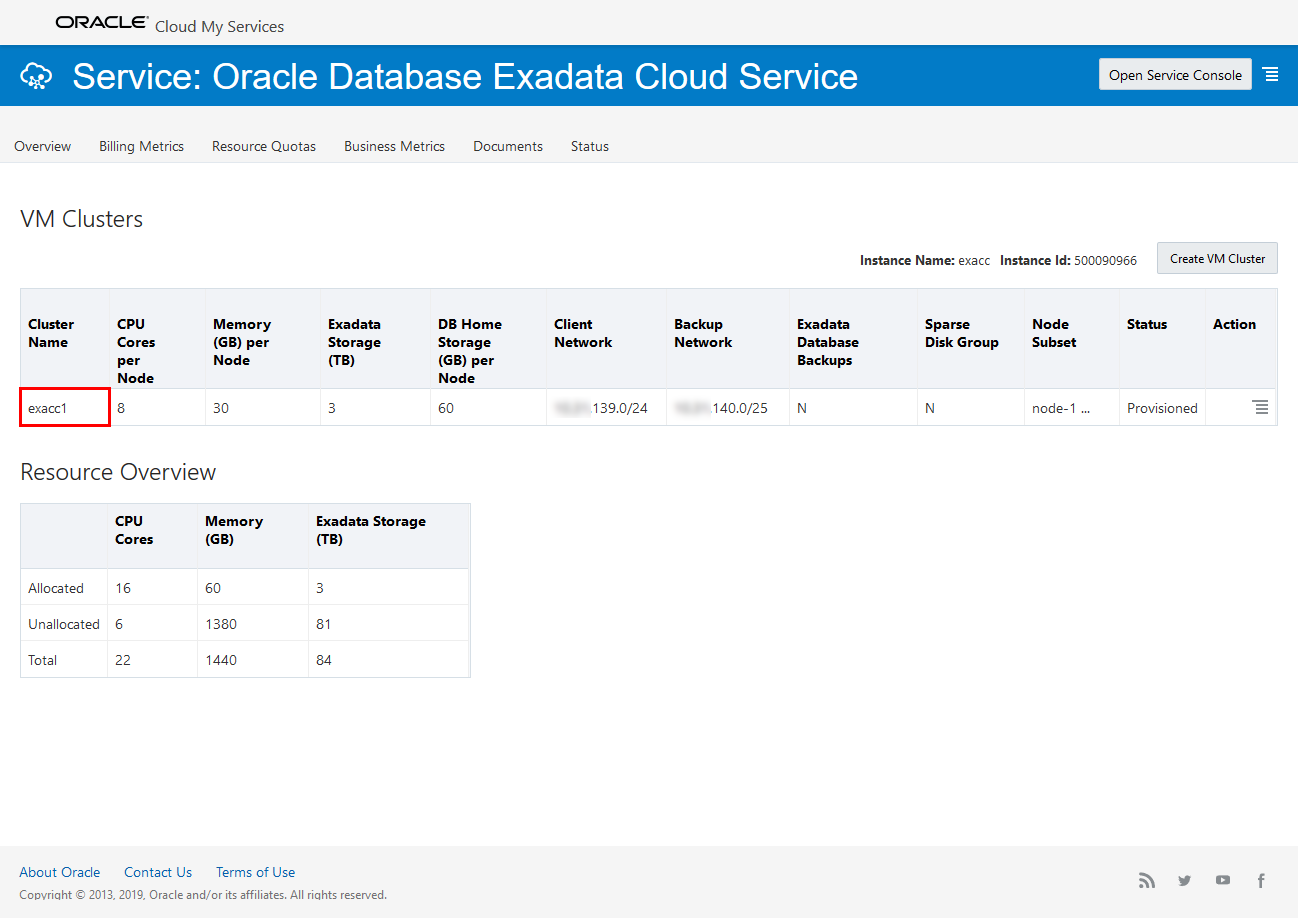Click the Instance Id 500090966 text
Image resolution: width=1298 pixels, height=924 pixels.
click(1068, 260)
